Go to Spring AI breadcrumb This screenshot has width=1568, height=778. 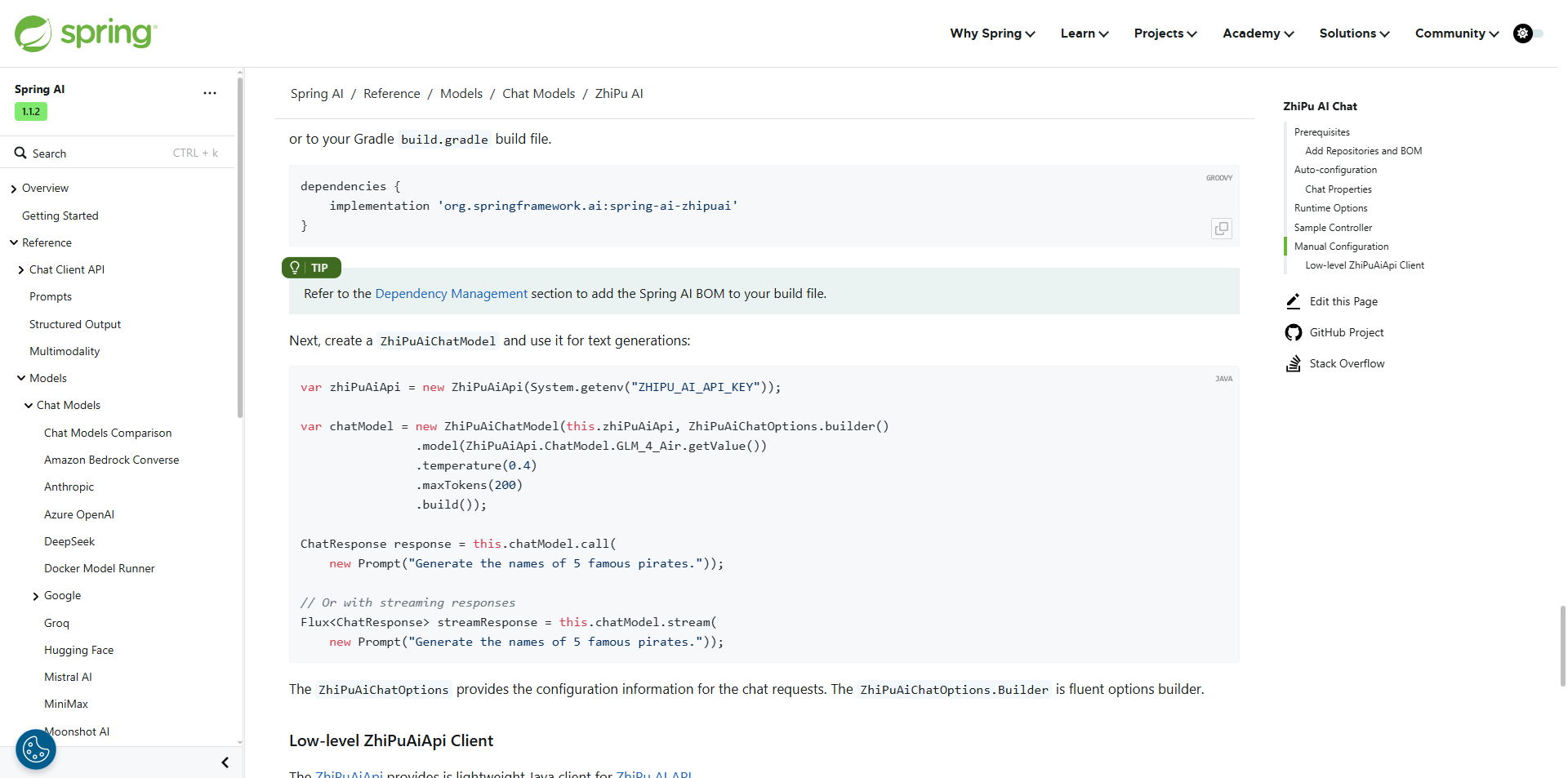[x=317, y=94]
